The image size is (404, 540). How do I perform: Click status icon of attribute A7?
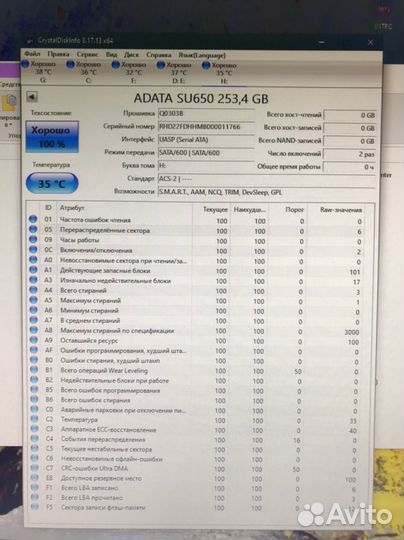pos(33,320)
